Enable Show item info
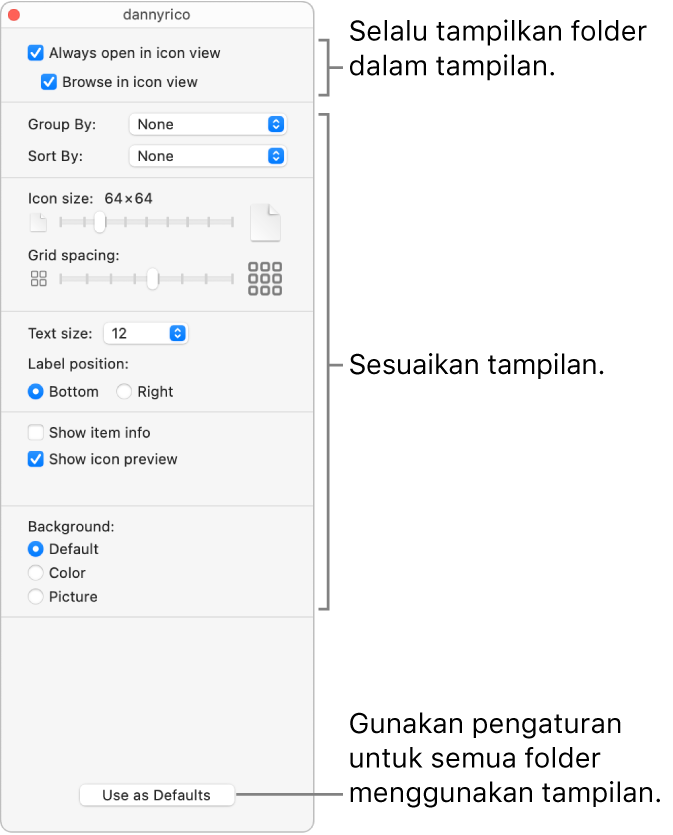Image resolution: width=673 pixels, height=835 pixels. 36,432
